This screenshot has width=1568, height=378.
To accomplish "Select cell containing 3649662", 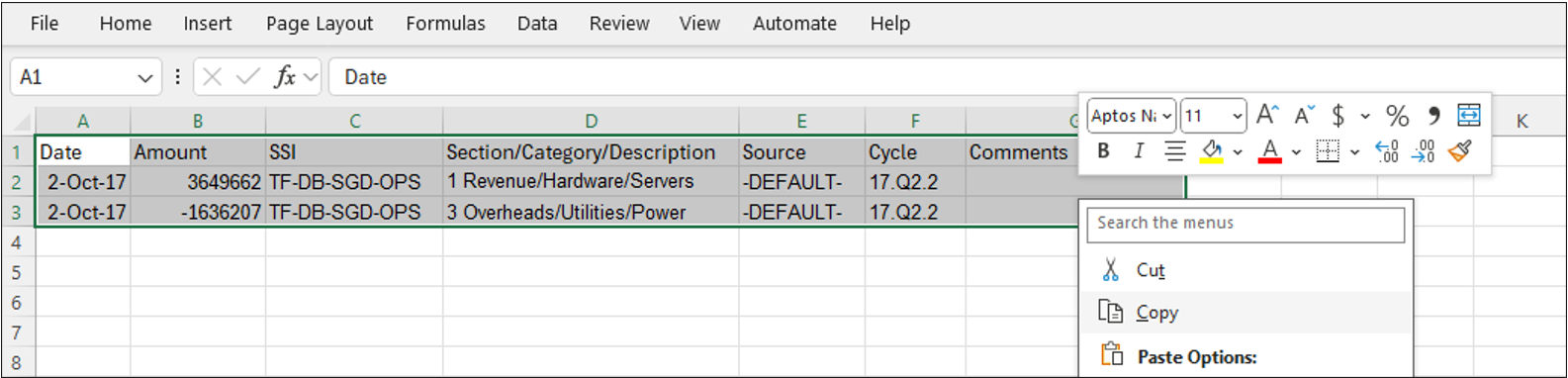I will [198, 182].
